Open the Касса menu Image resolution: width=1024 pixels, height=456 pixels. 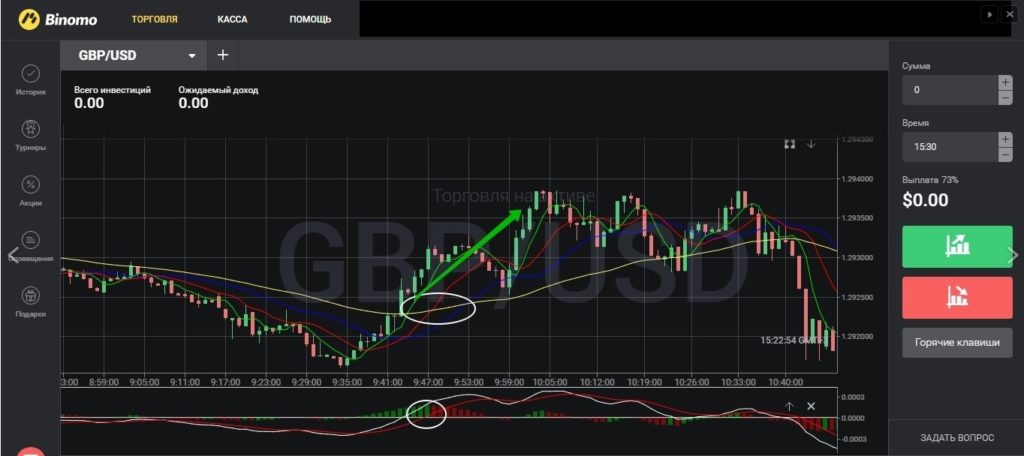tap(232, 20)
